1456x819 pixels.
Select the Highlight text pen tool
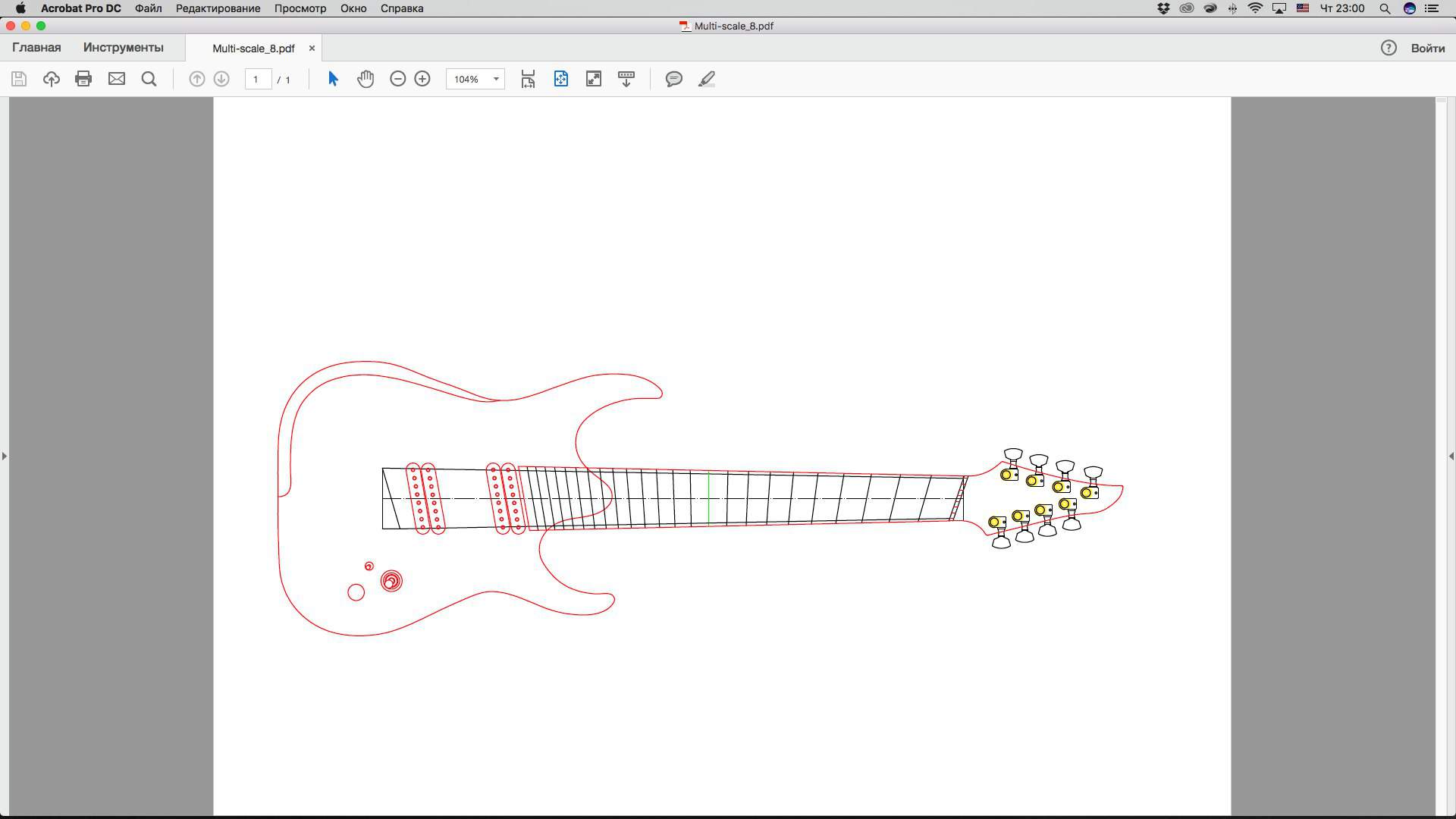(x=707, y=79)
